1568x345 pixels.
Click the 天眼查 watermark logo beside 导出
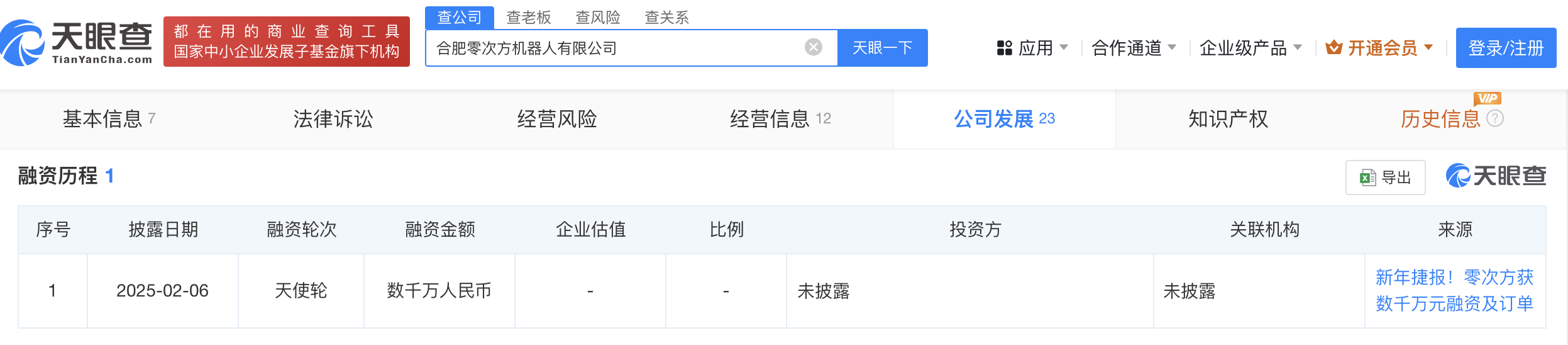coord(1496,176)
